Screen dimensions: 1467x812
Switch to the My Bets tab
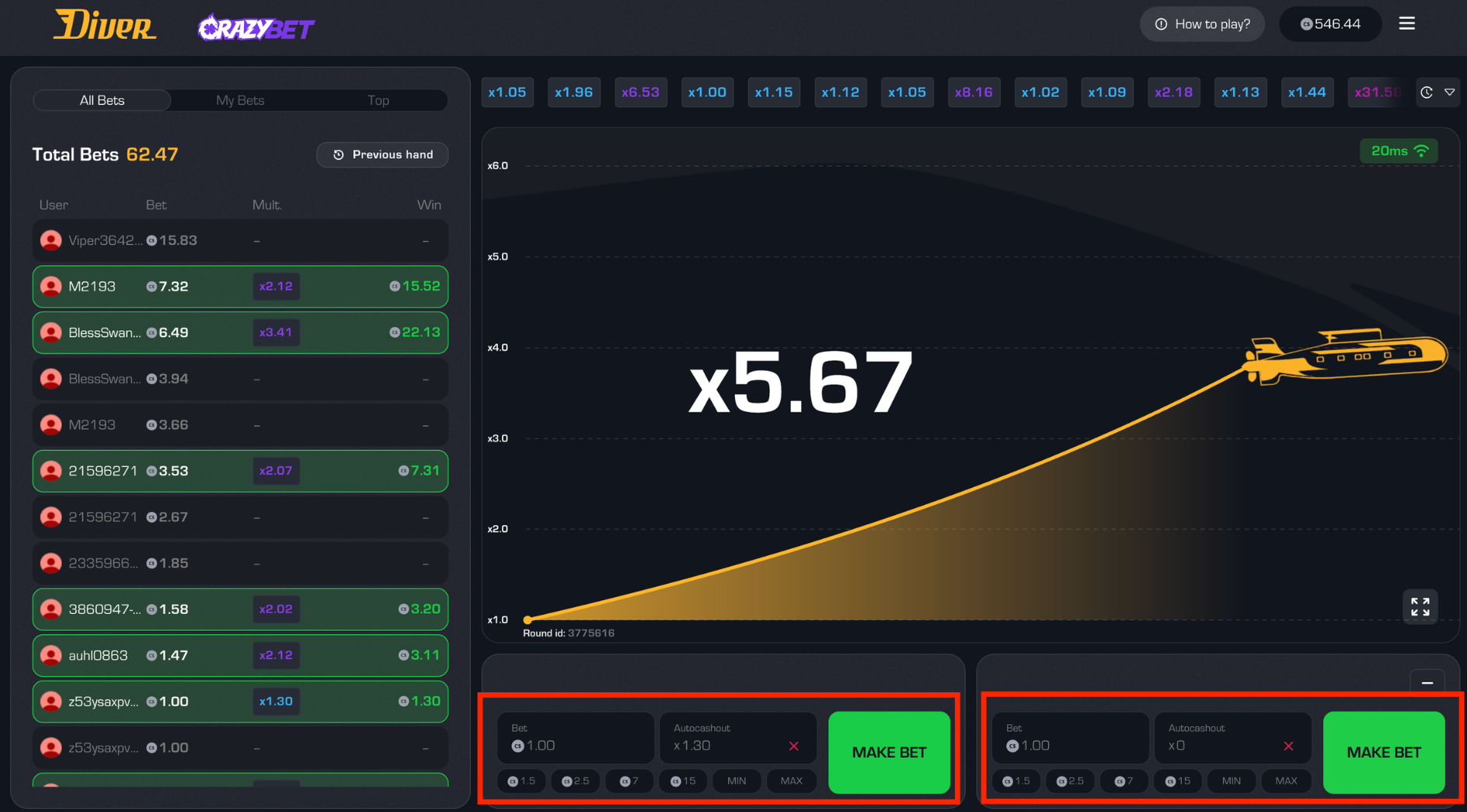pos(240,100)
